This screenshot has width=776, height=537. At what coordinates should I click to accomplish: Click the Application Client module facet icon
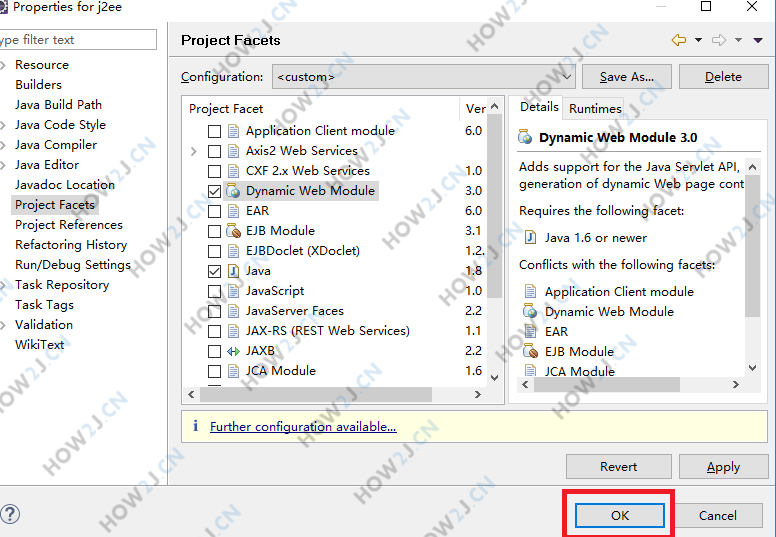pyautogui.click(x=233, y=131)
